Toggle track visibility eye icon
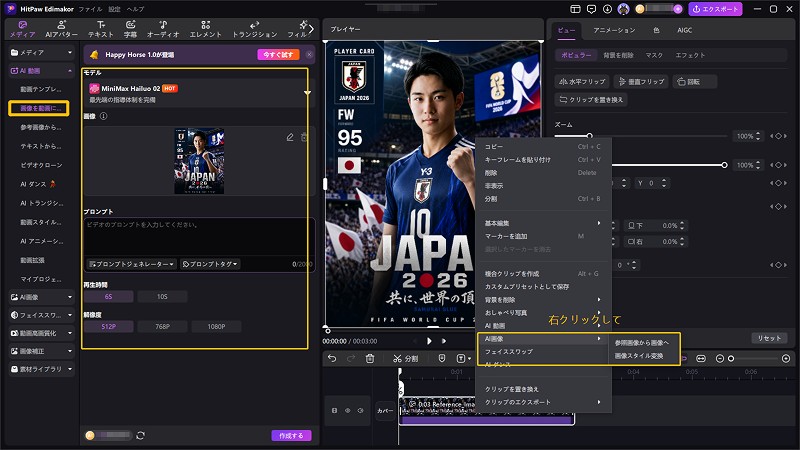 point(347,410)
